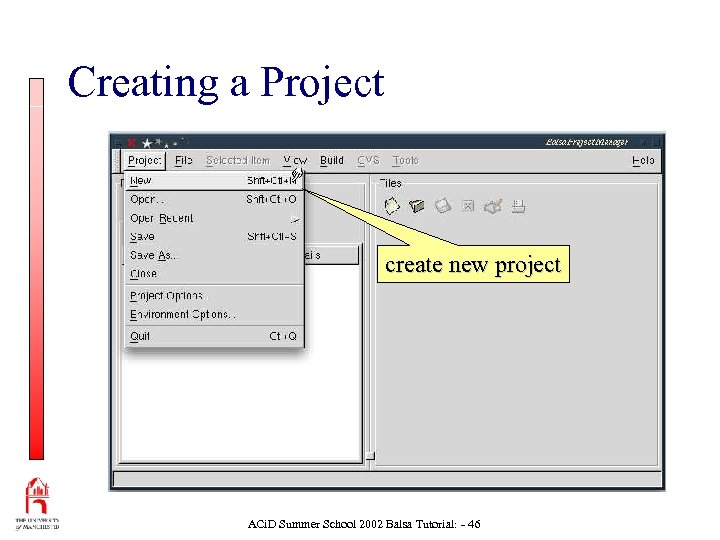Click the hammer build icon in Files toolbar

(493, 206)
